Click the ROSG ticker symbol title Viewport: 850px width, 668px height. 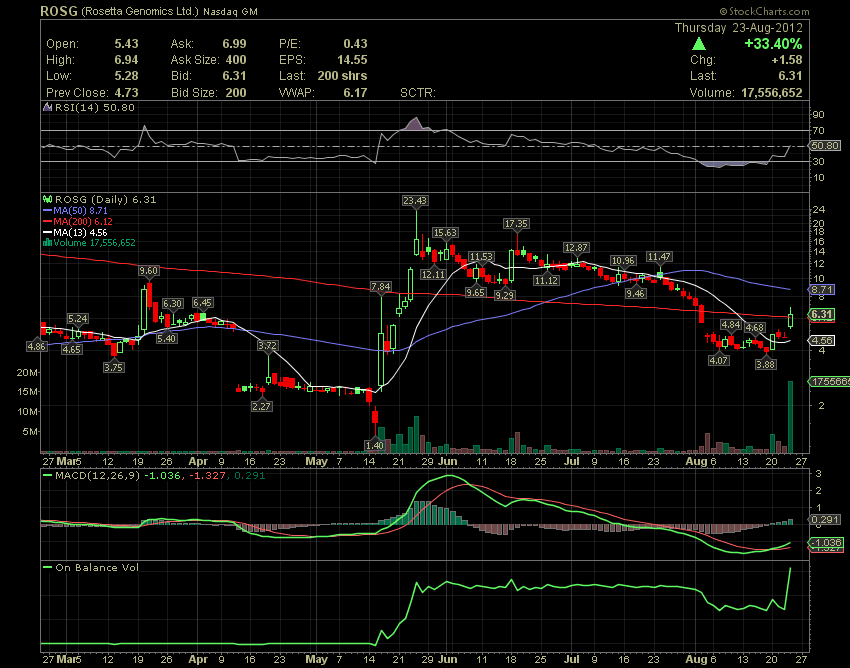click(59, 11)
